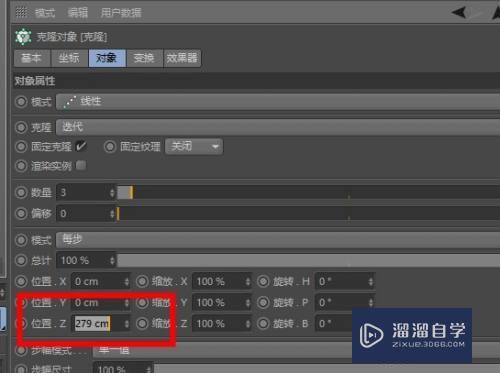The image size is (500, 373).
Task: Click the animation dot beside 旋转 . B
Action: [263, 323]
